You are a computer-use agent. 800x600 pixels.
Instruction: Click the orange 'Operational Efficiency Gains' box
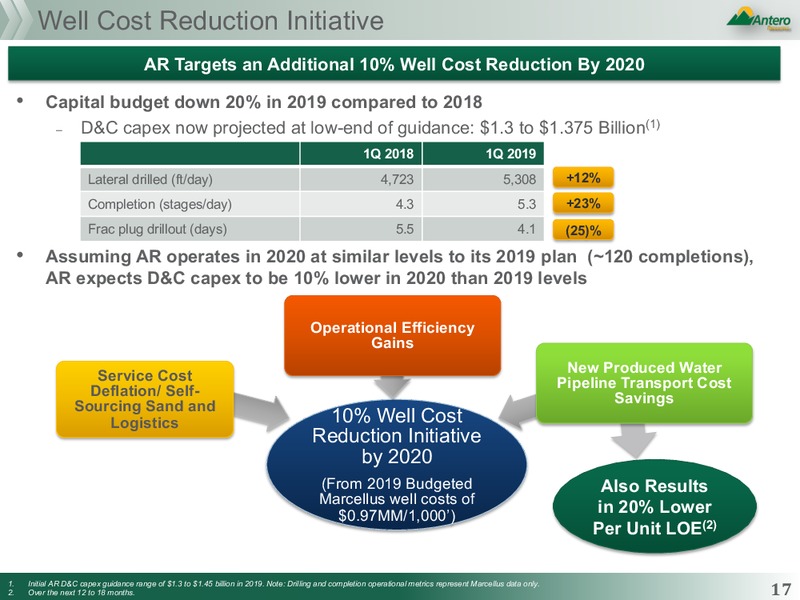[x=392, y=335]
